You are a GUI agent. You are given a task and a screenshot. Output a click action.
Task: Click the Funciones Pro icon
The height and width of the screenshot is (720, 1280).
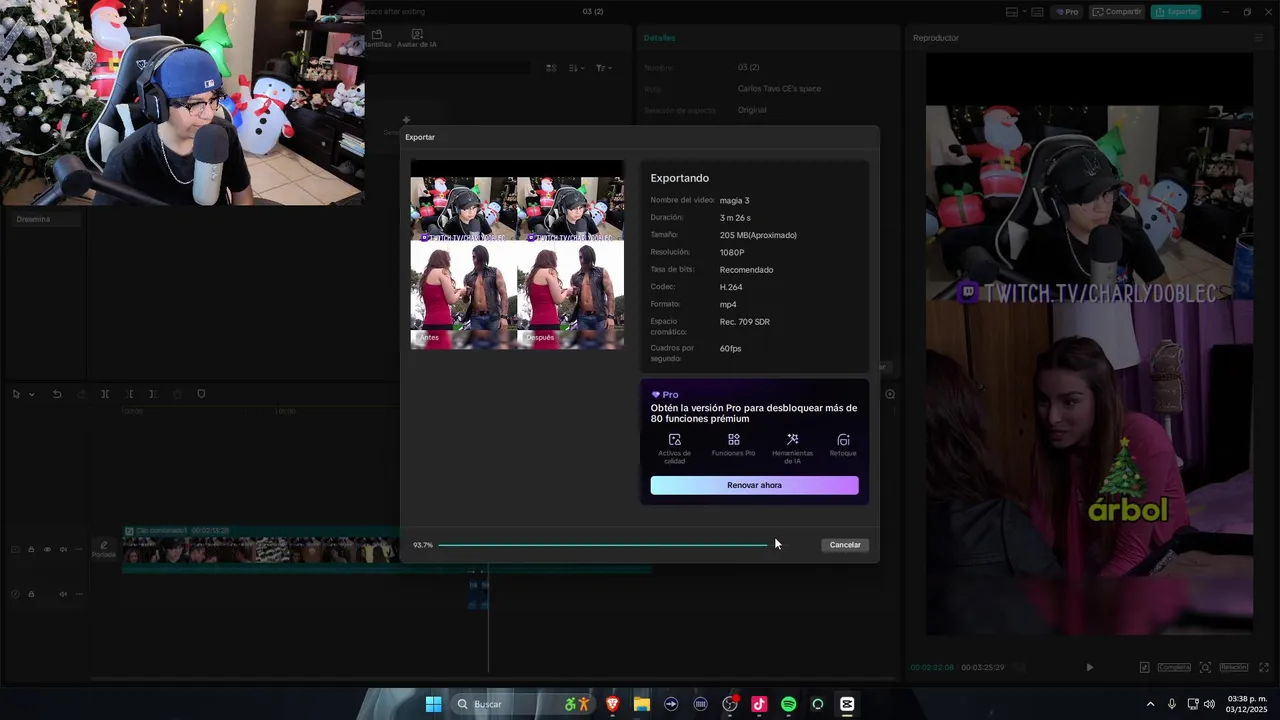pyautogui.click(x=734, y=440)
